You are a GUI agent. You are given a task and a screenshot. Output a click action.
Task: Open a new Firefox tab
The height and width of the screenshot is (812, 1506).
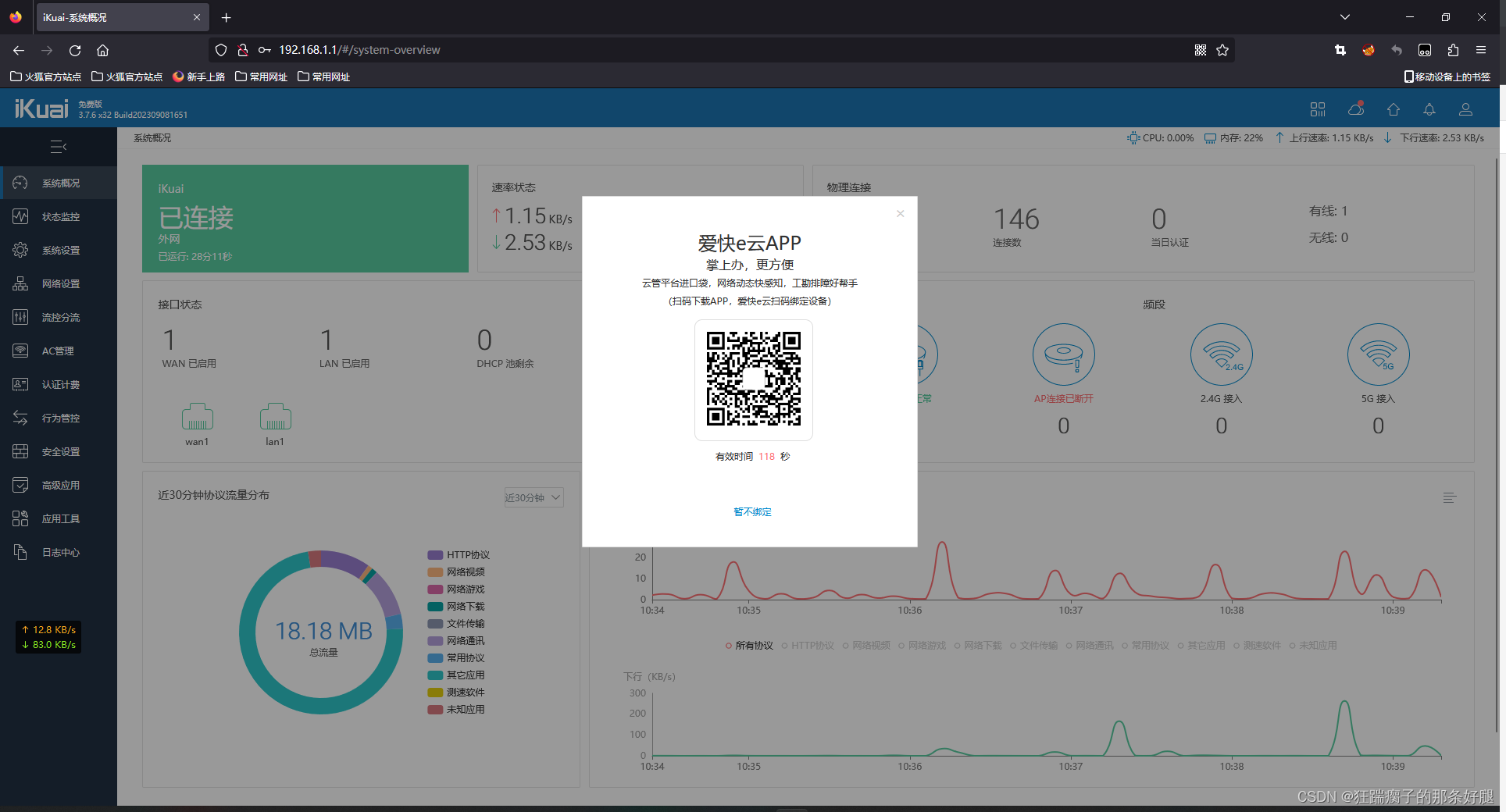[x=226, y=17]
